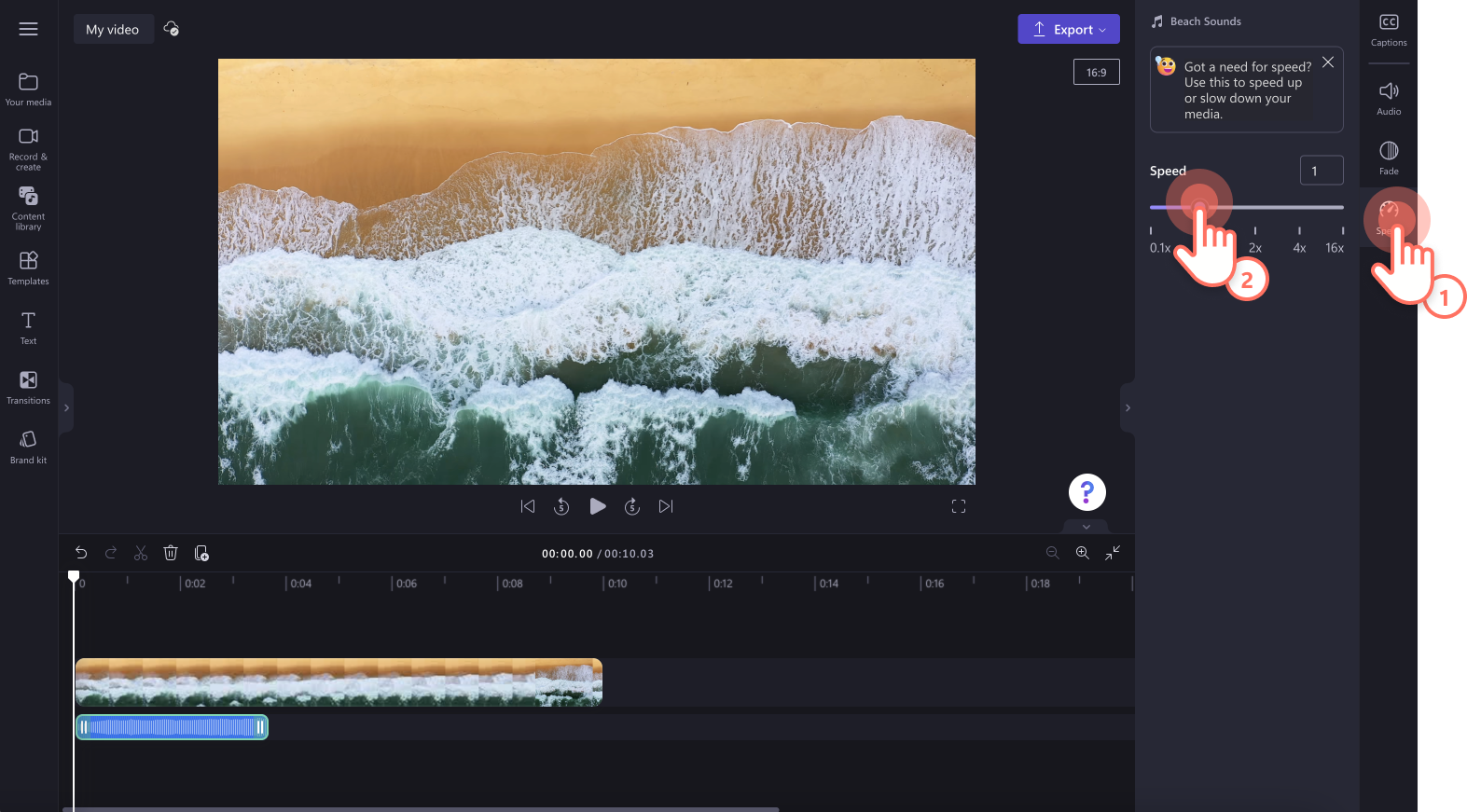Collapse the right property panel chevron
The height and width of the screenshot is (812, 1467).
click(1128, 407)
